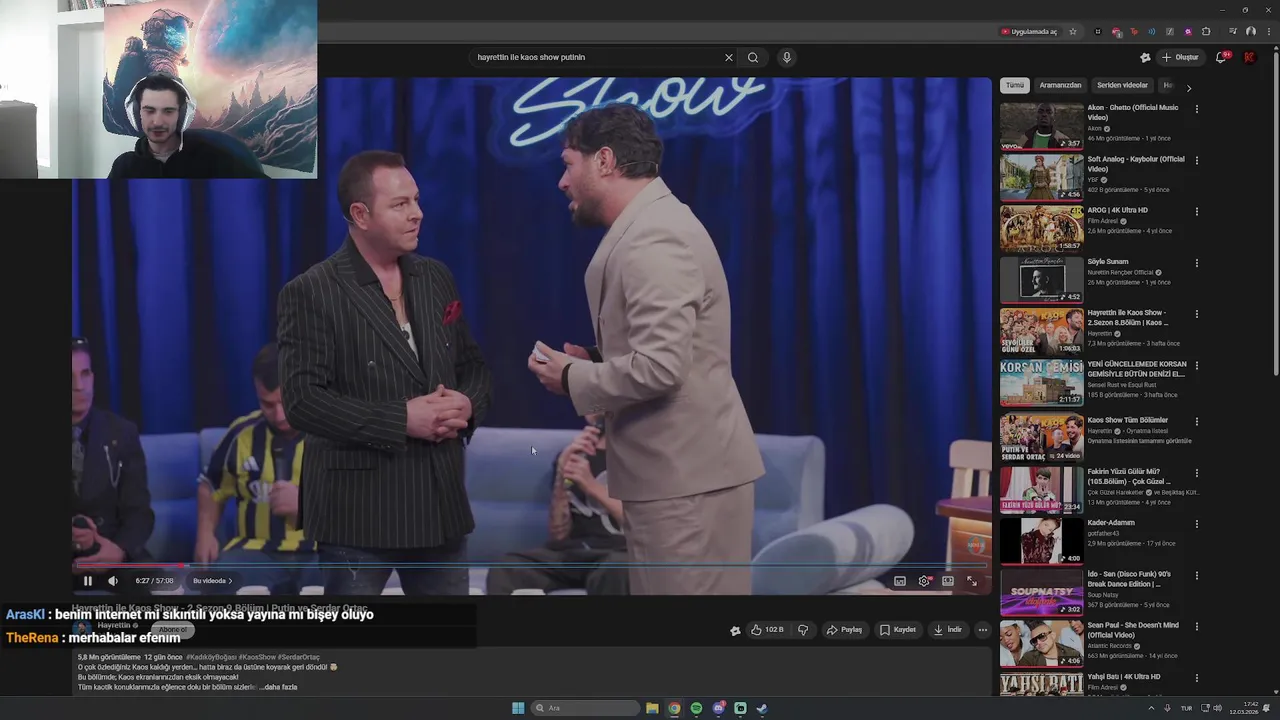Click the blue sound-waves extension icon
This screenshot has width=1280, height=720.
pos(1152,32)
